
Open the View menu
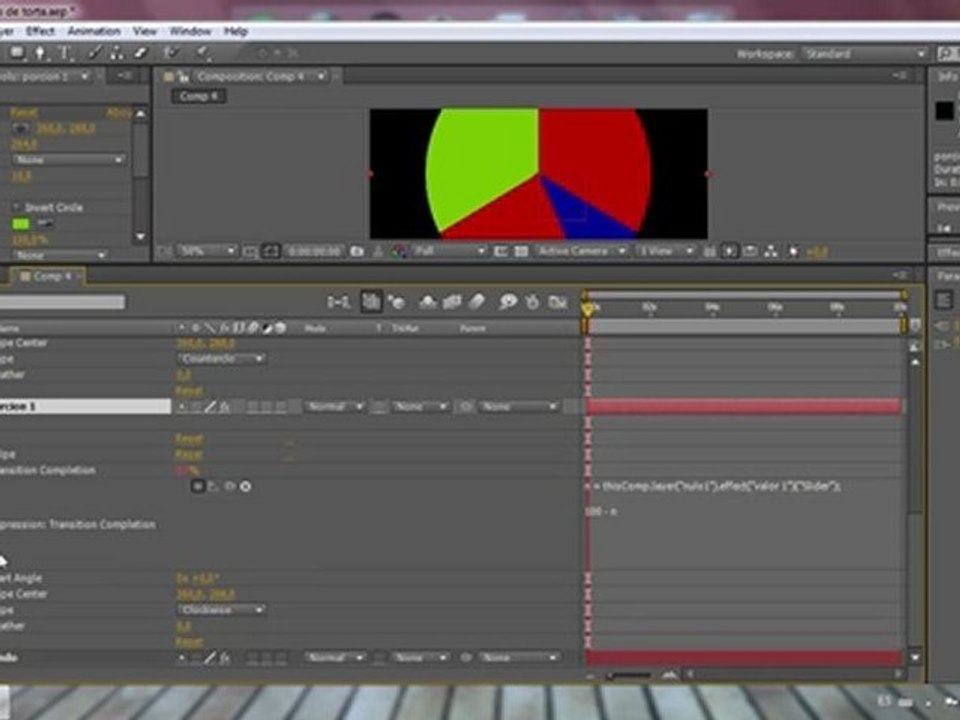[x=145, y=31]
